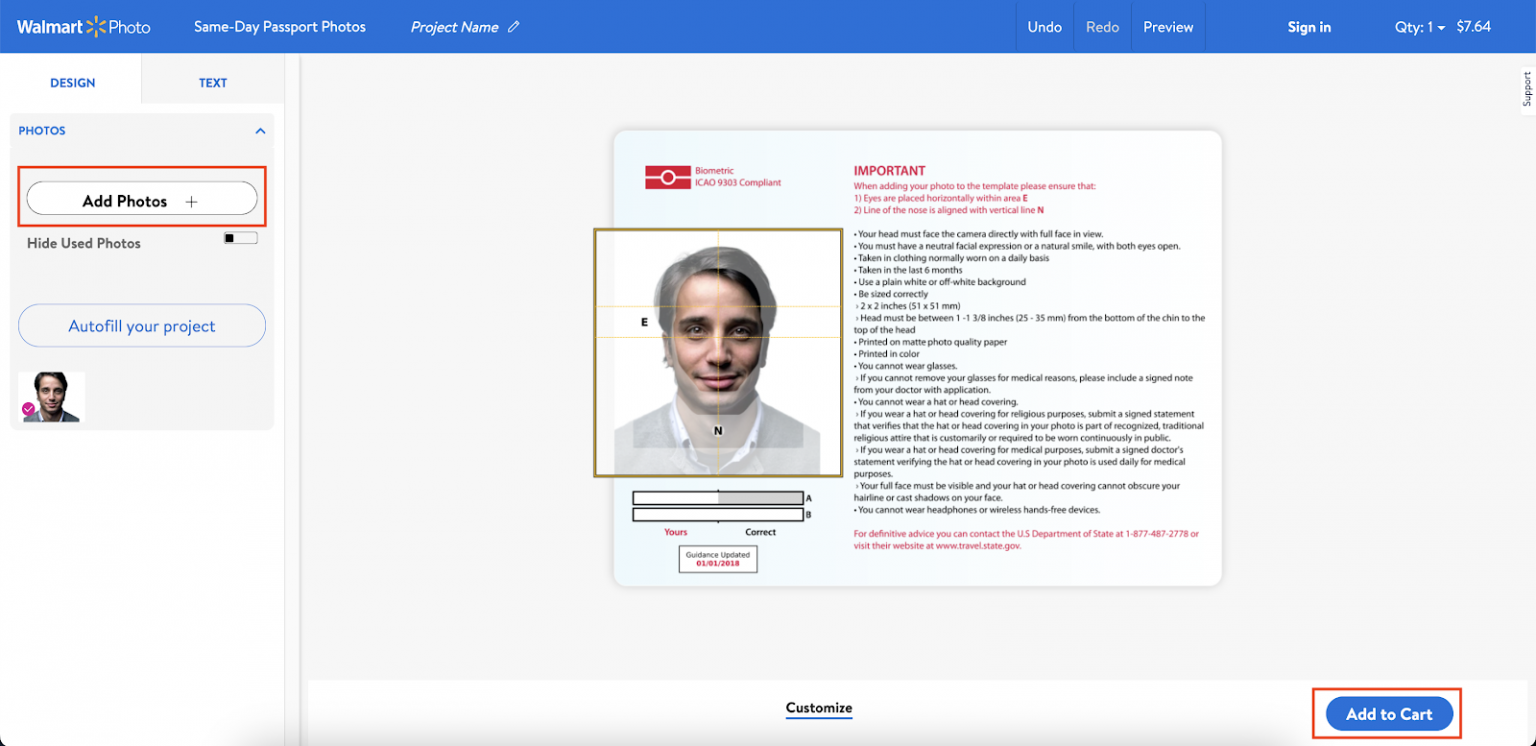The height and width of the screenshot is (746, 1536).
Task: Switch to the TEXT tab
Action: 213,83
